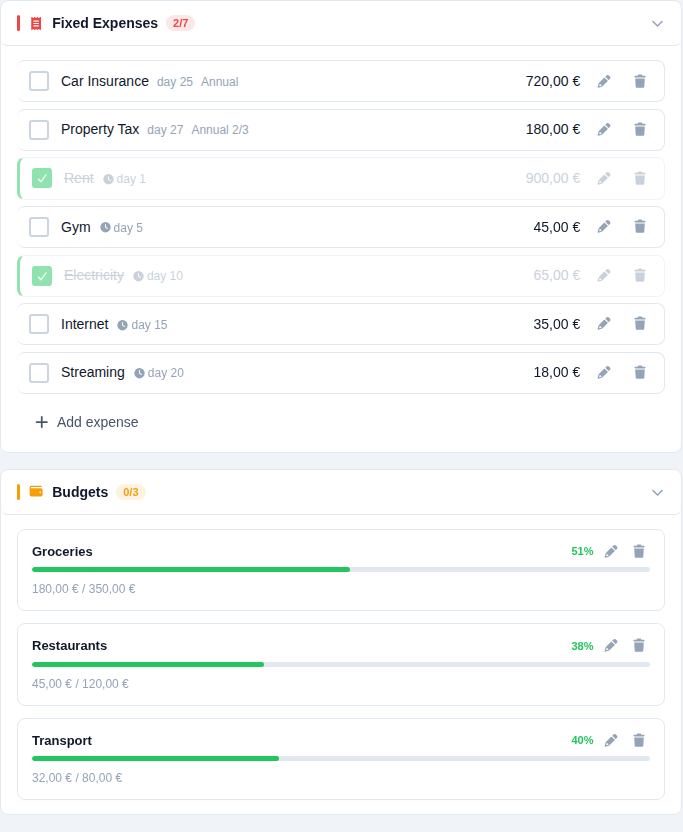The width and height of the screenshot is (683, 832).
Task: Edit the Car Insurance expense
Action: (604, 81)
